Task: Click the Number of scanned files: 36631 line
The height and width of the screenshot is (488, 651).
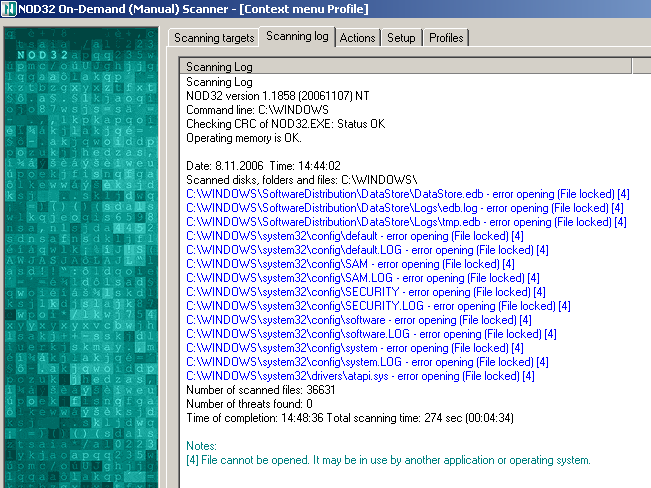Action: point(261,390)
